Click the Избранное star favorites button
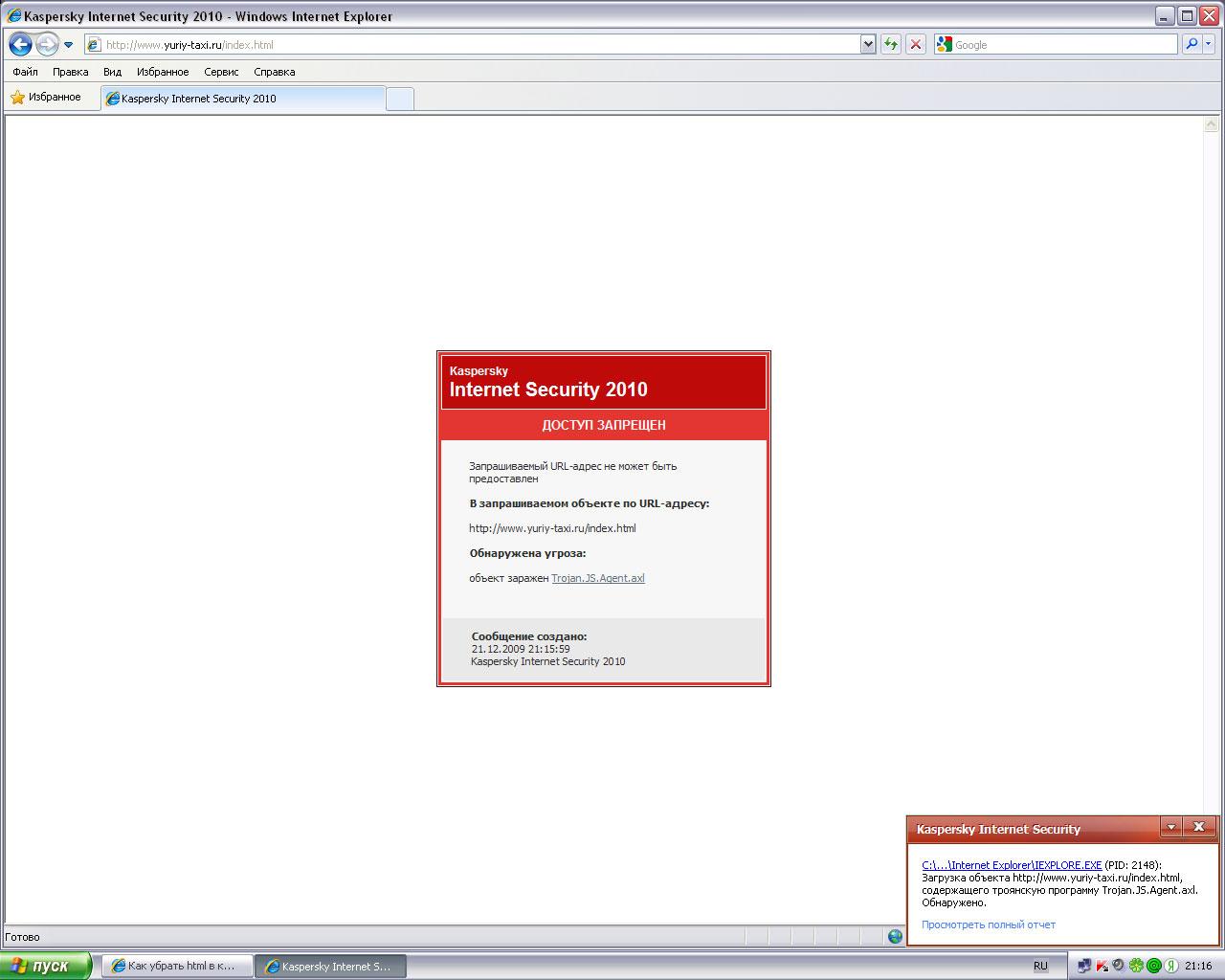This screenshot has width=1225, height=980. coord(46,97)
